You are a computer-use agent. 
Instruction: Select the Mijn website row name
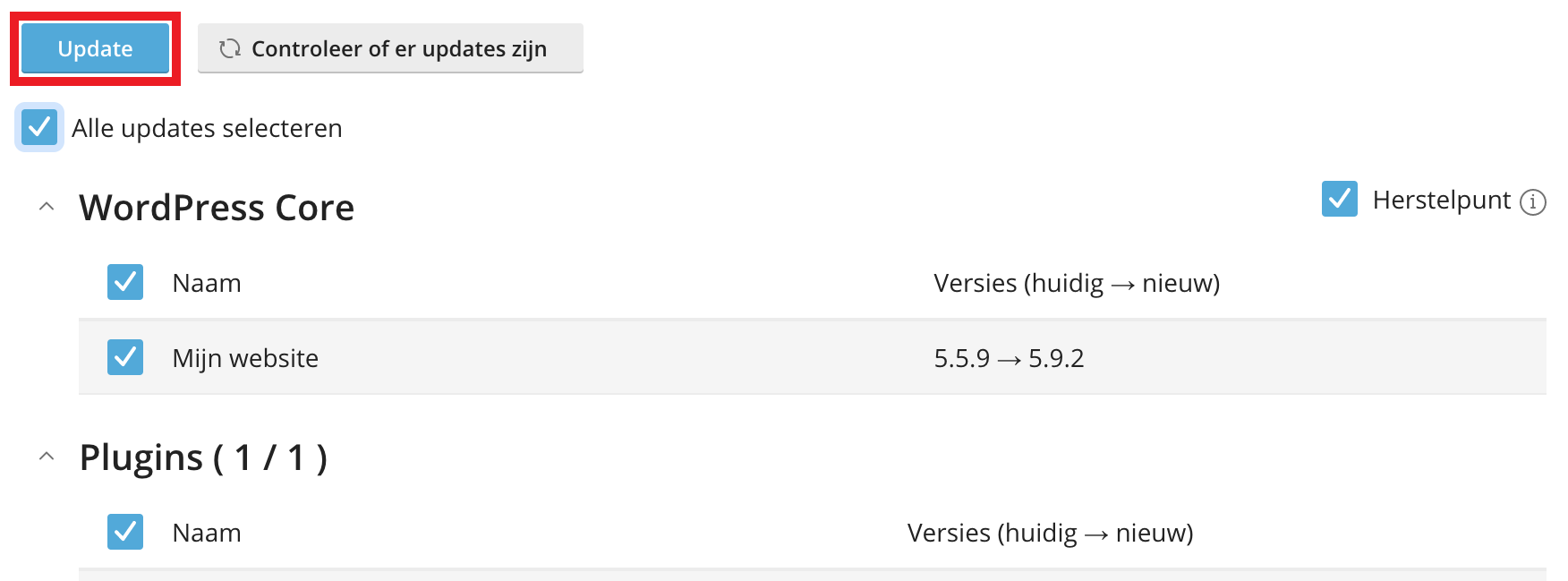[245, 358]
